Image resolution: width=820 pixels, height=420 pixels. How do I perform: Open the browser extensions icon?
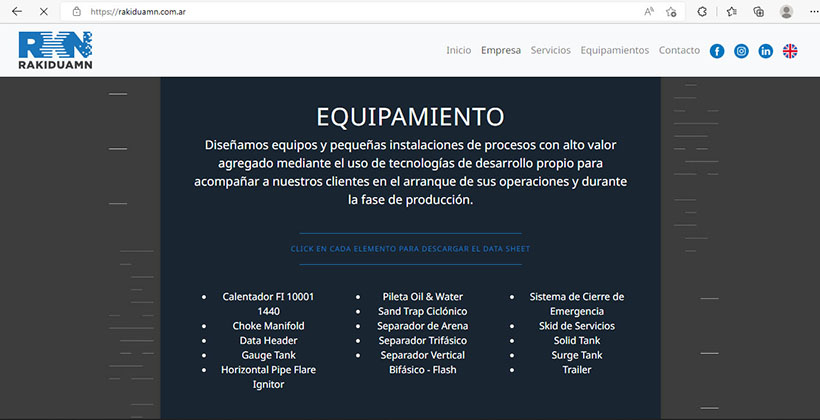pos(703,12)
